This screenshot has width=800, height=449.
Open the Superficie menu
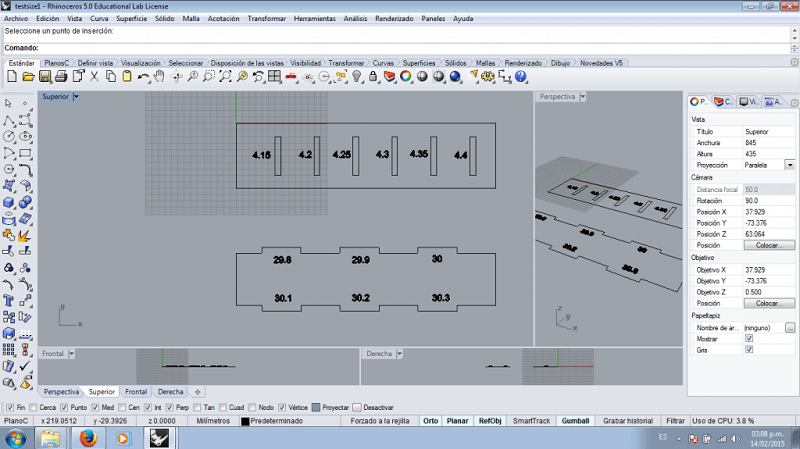click(x=132, y=18)
